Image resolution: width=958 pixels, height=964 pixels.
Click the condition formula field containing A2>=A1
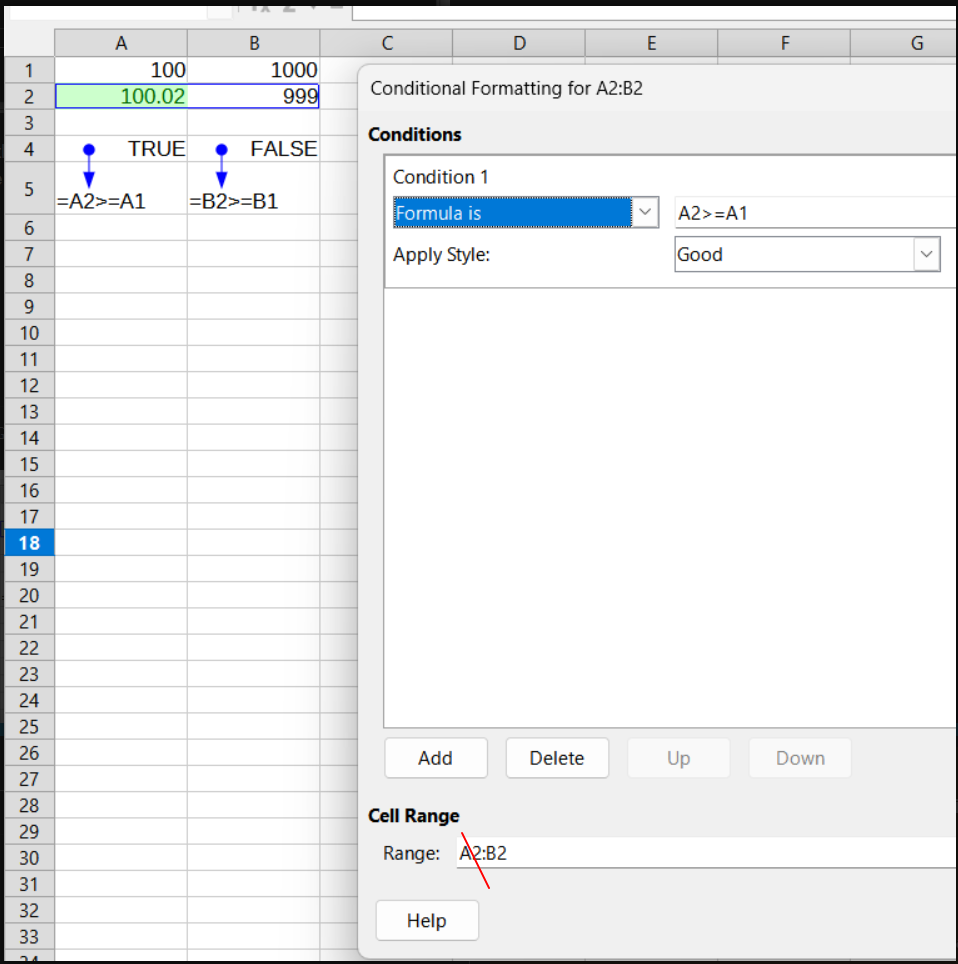click(814, 213)
